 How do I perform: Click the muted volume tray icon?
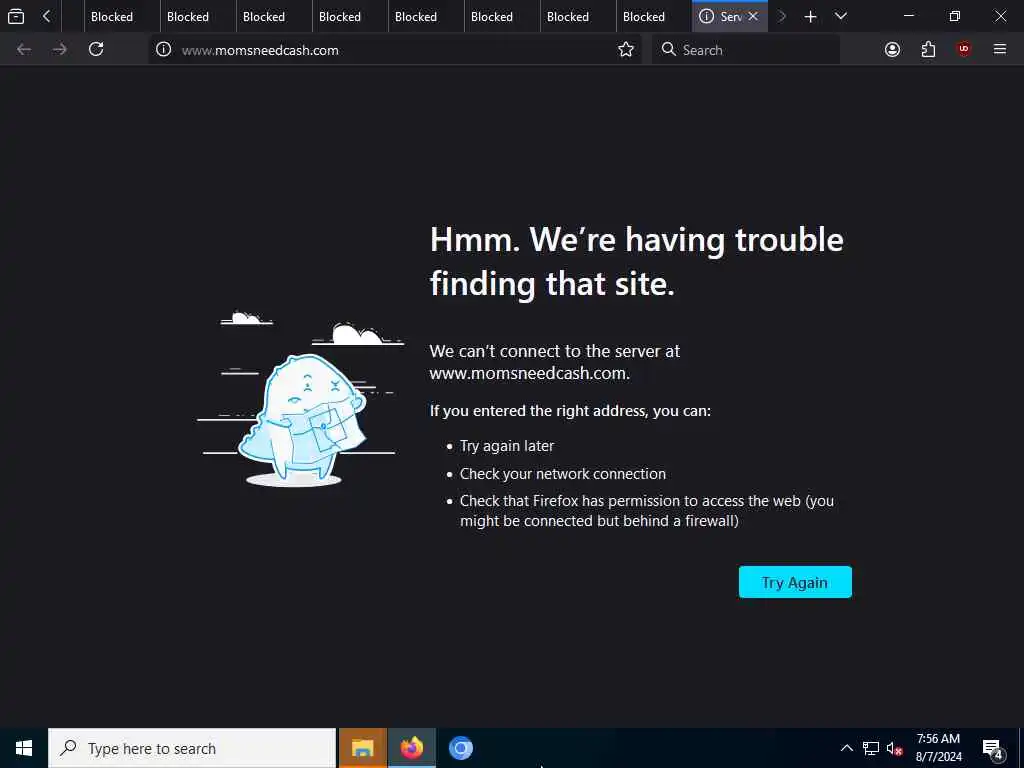(895, 749)
